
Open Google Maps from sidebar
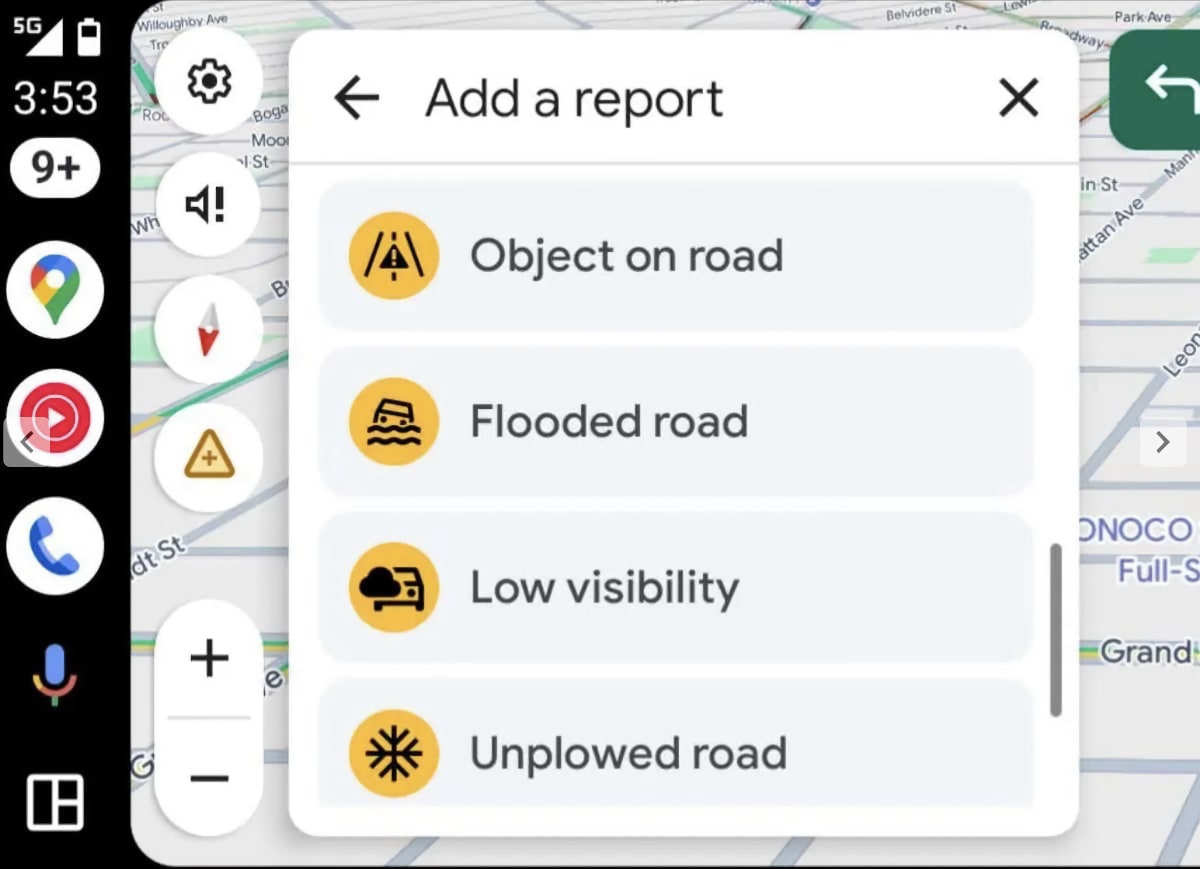pos(55,290)
